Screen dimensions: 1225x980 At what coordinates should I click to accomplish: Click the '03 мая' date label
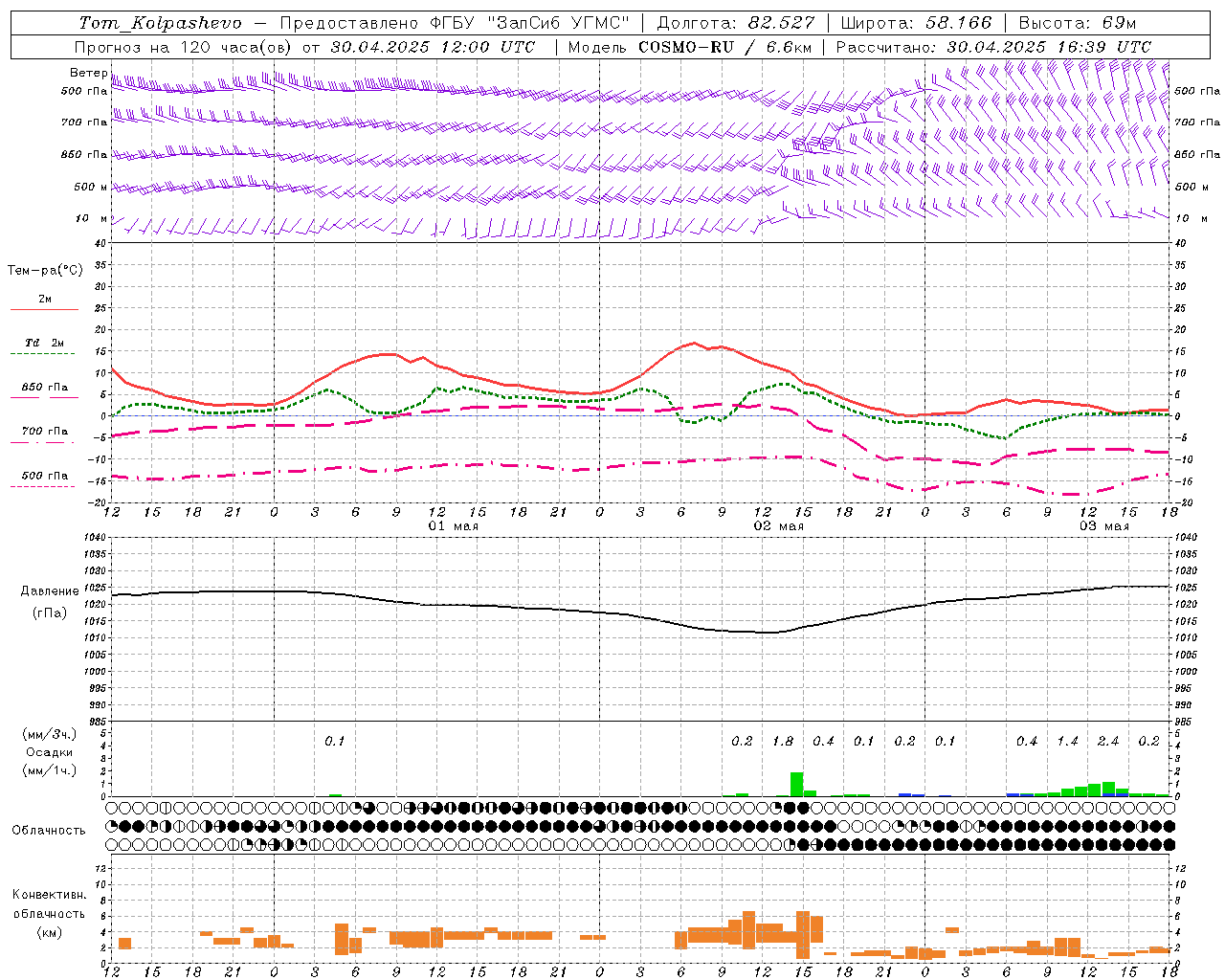[1103, 526]
